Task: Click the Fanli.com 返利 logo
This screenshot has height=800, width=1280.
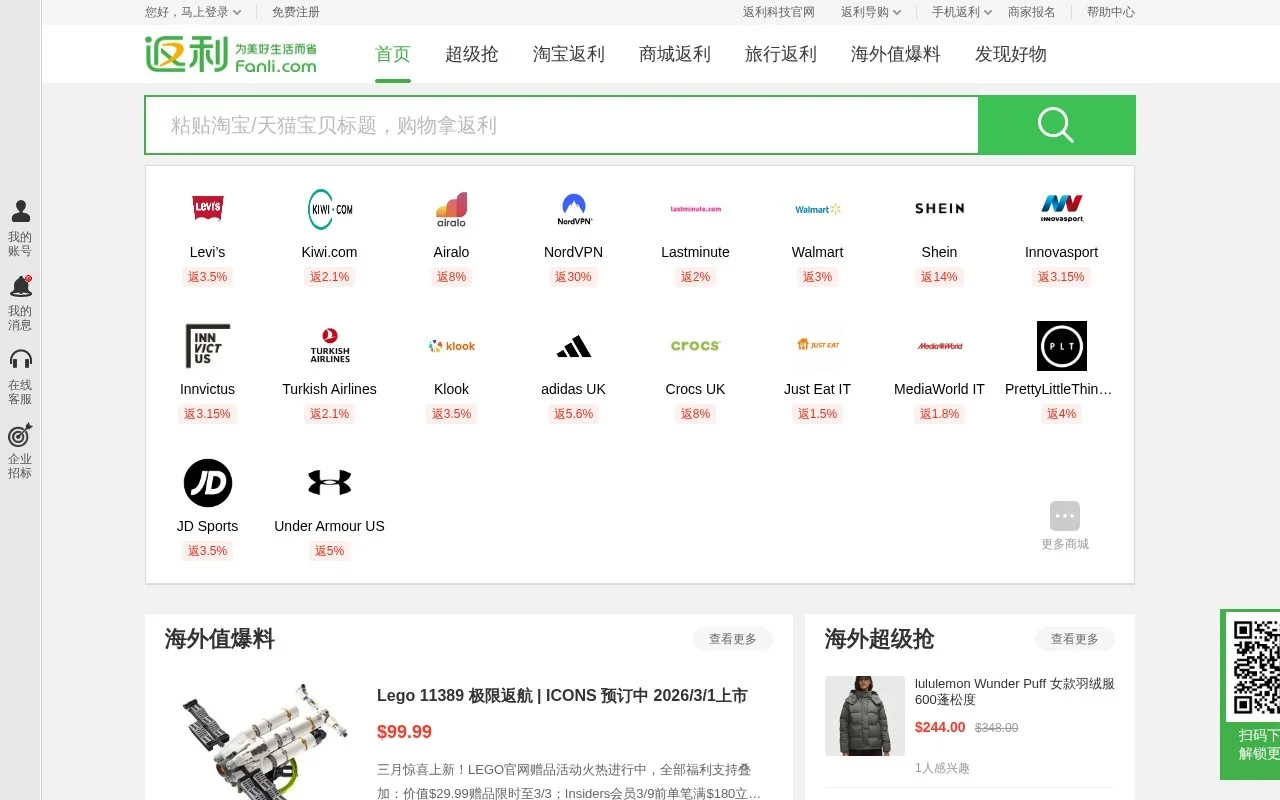Action: tap(231, 54)
